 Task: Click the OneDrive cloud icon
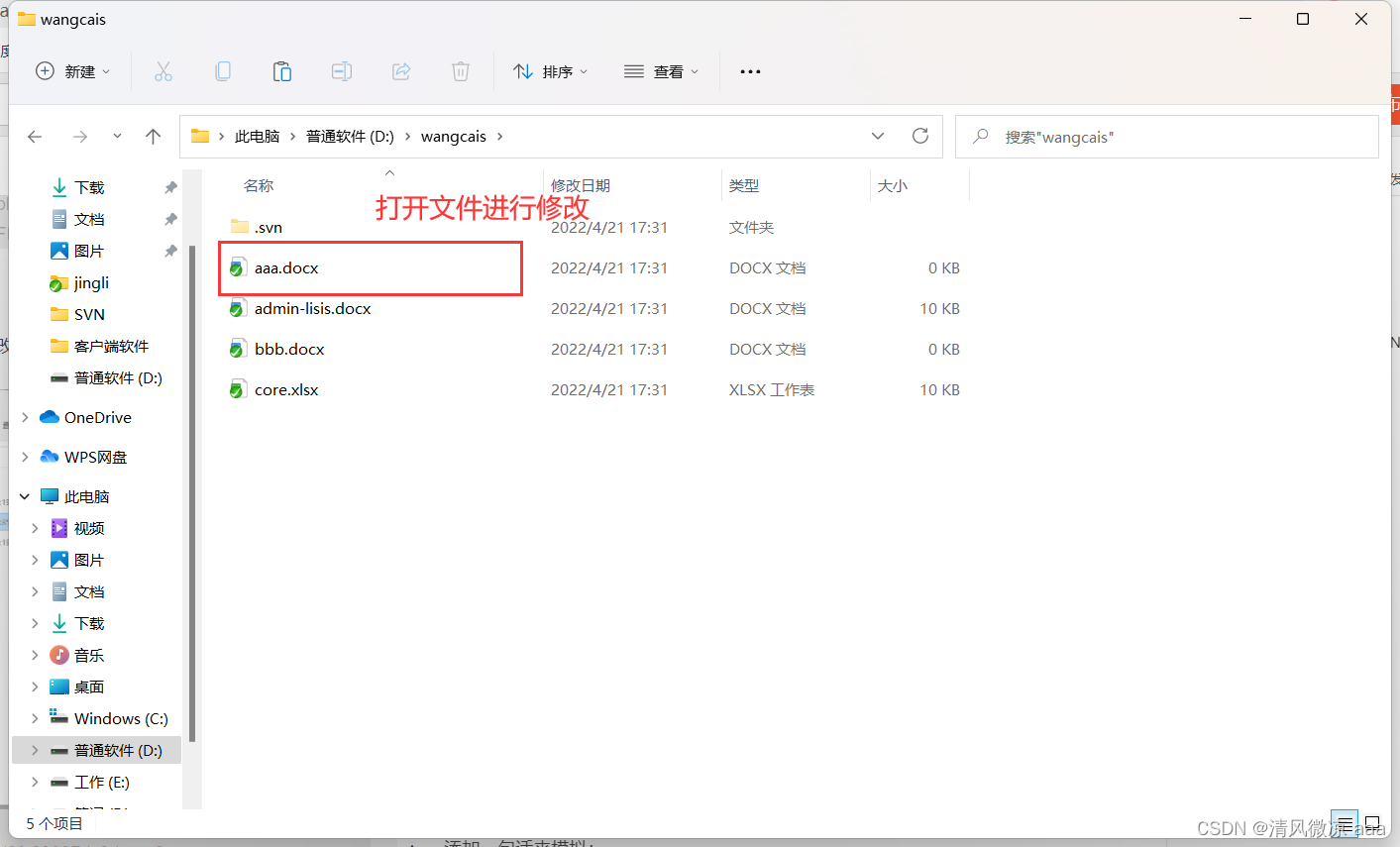pos(50,417)
